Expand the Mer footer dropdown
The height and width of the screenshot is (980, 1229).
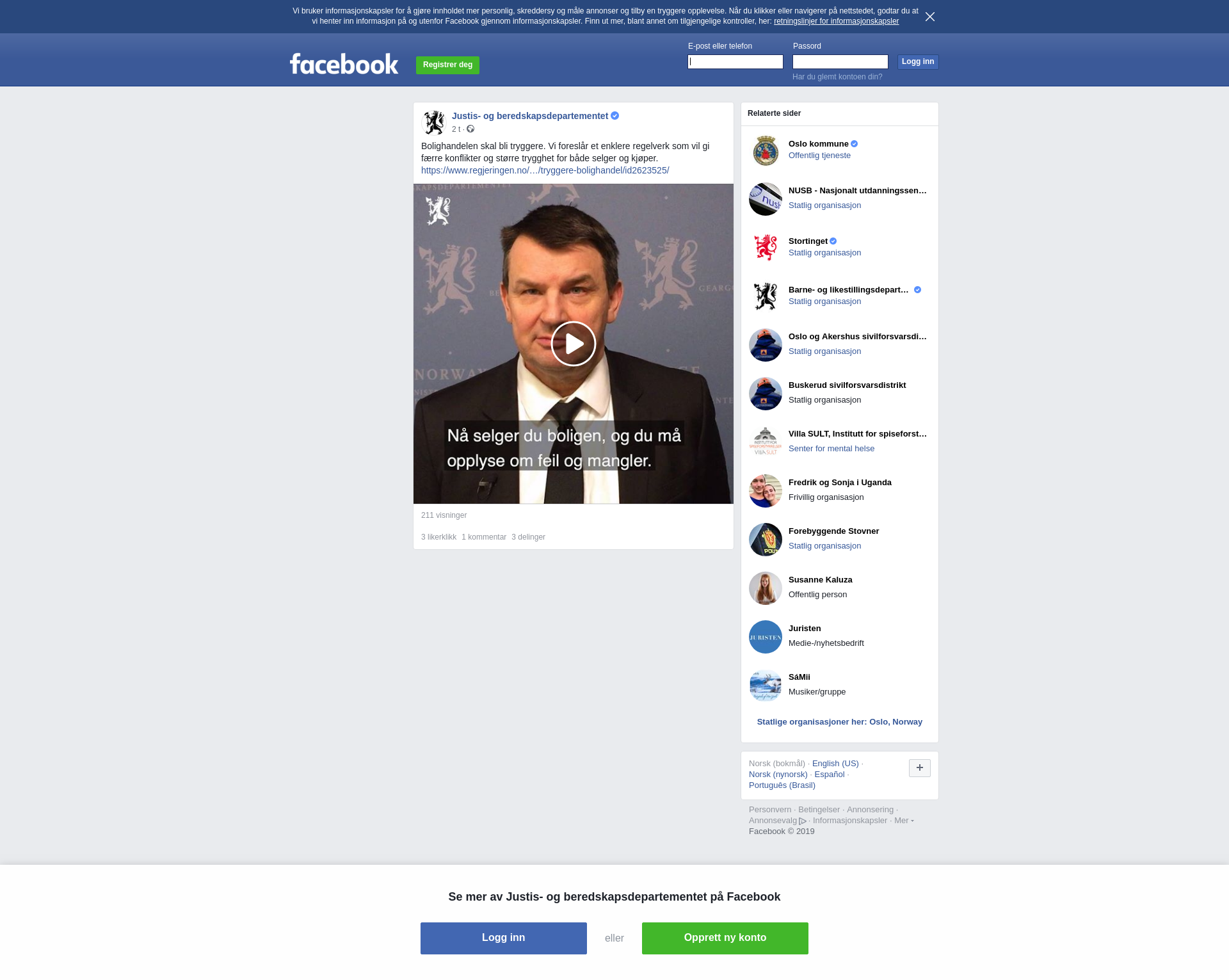[904, 821]
